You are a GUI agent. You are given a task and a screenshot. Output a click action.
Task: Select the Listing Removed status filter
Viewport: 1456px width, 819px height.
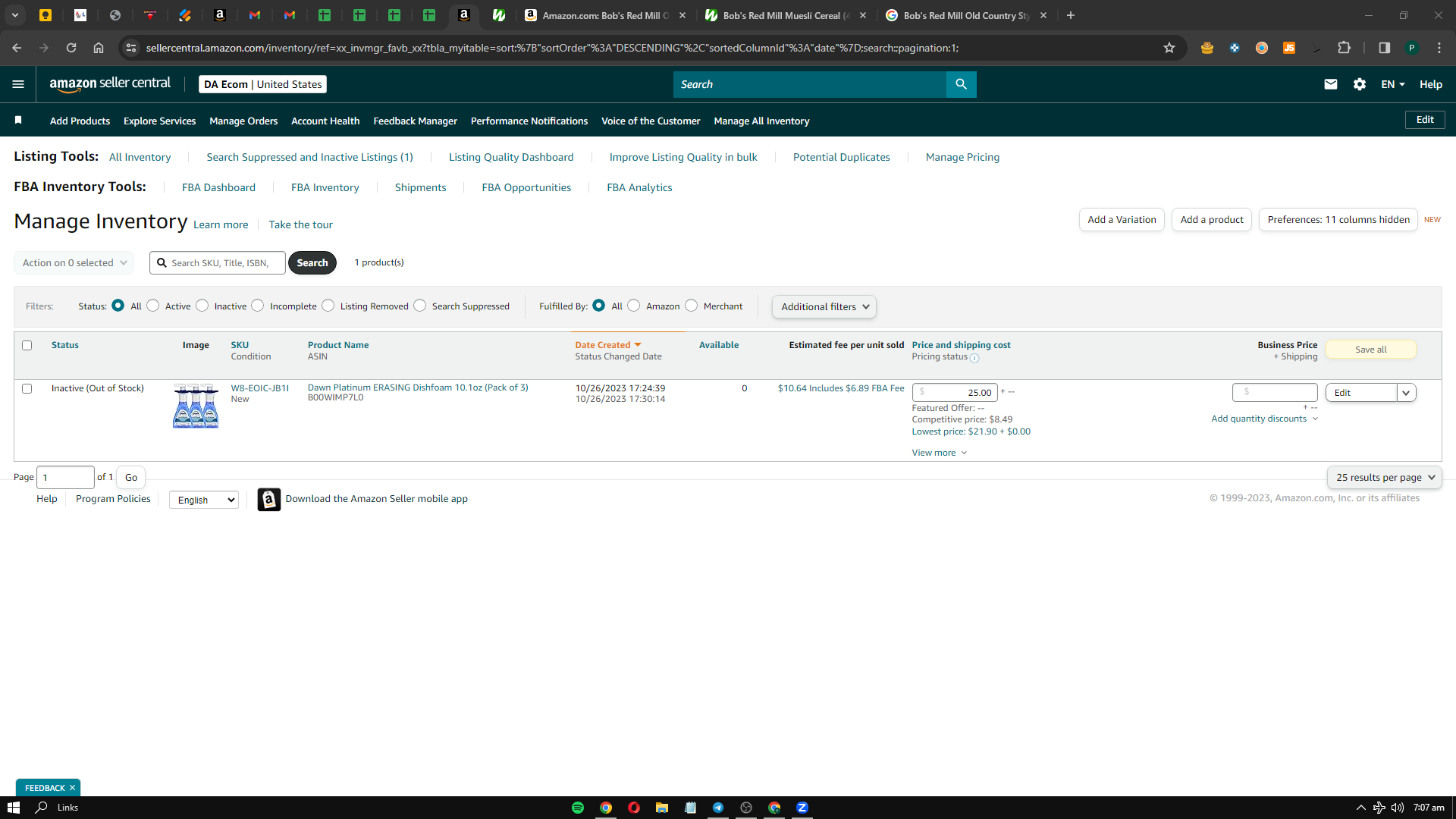coord(328,306)
